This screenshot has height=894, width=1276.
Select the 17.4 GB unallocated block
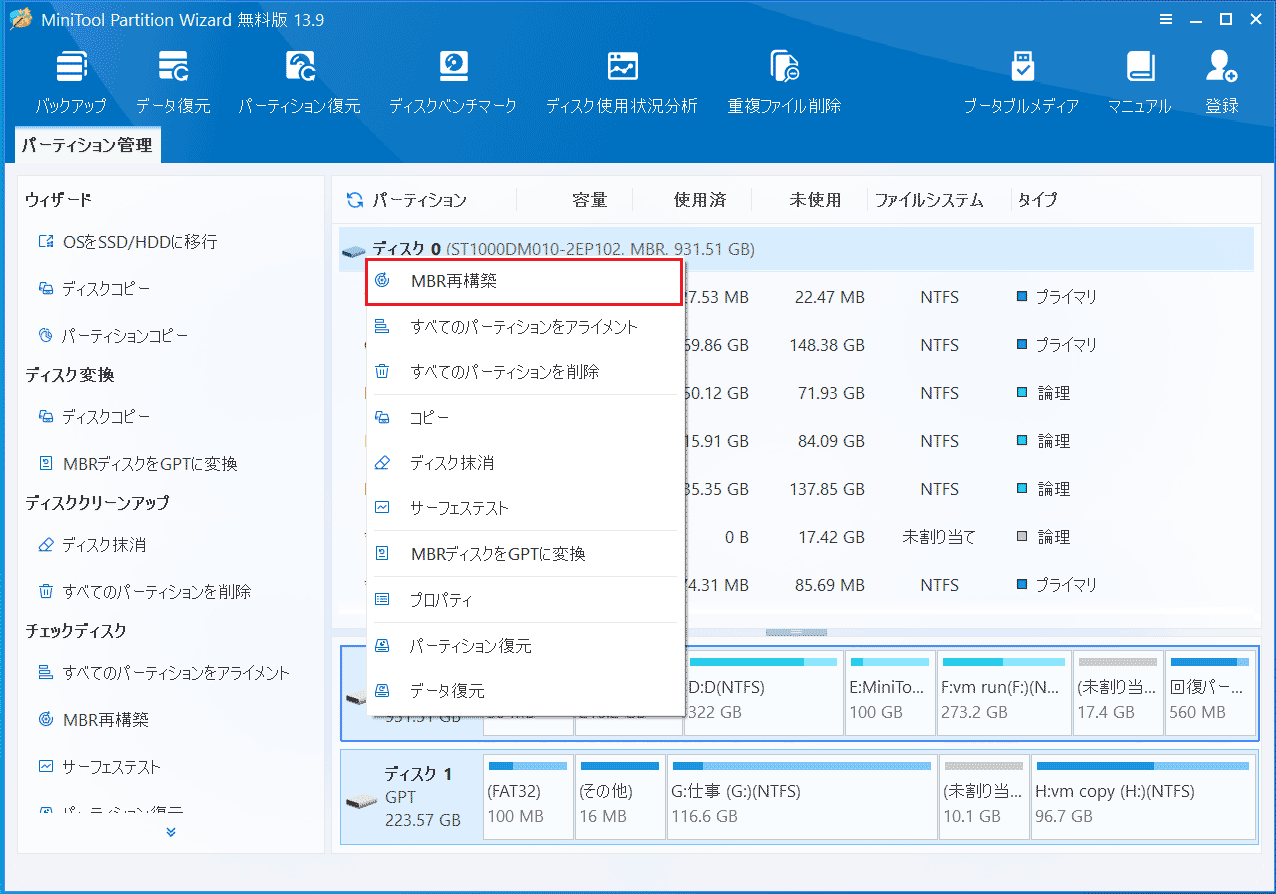(1117, 692)
